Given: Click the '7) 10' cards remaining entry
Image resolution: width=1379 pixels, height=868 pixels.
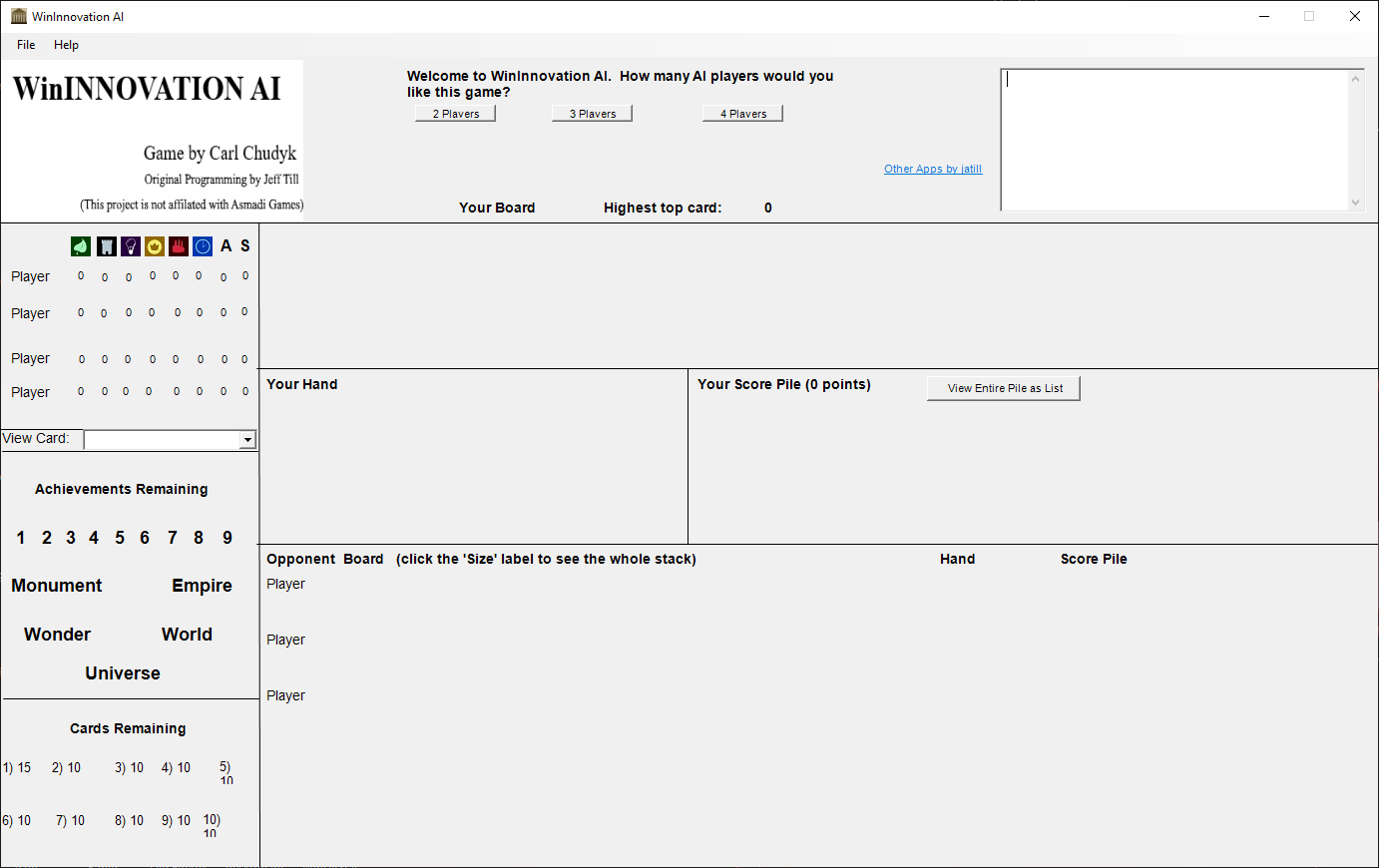Looking at the screenshot, I should click(x=71, y=821).
